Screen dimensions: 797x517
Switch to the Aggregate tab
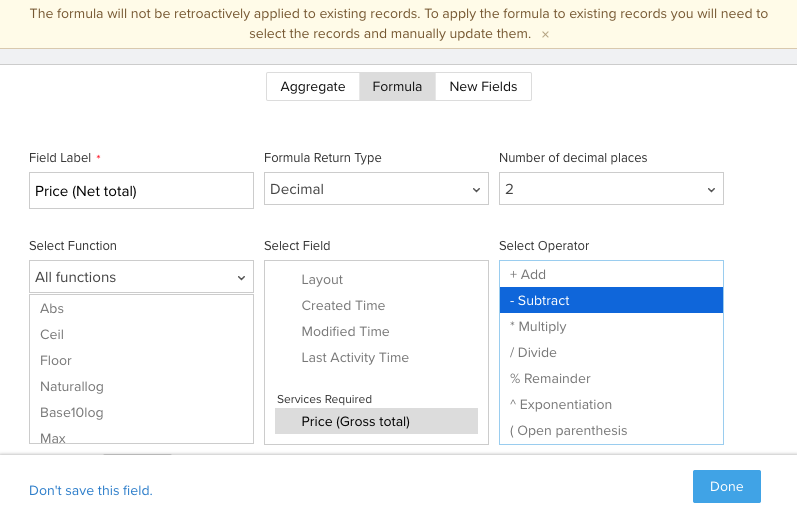point(312,87)
